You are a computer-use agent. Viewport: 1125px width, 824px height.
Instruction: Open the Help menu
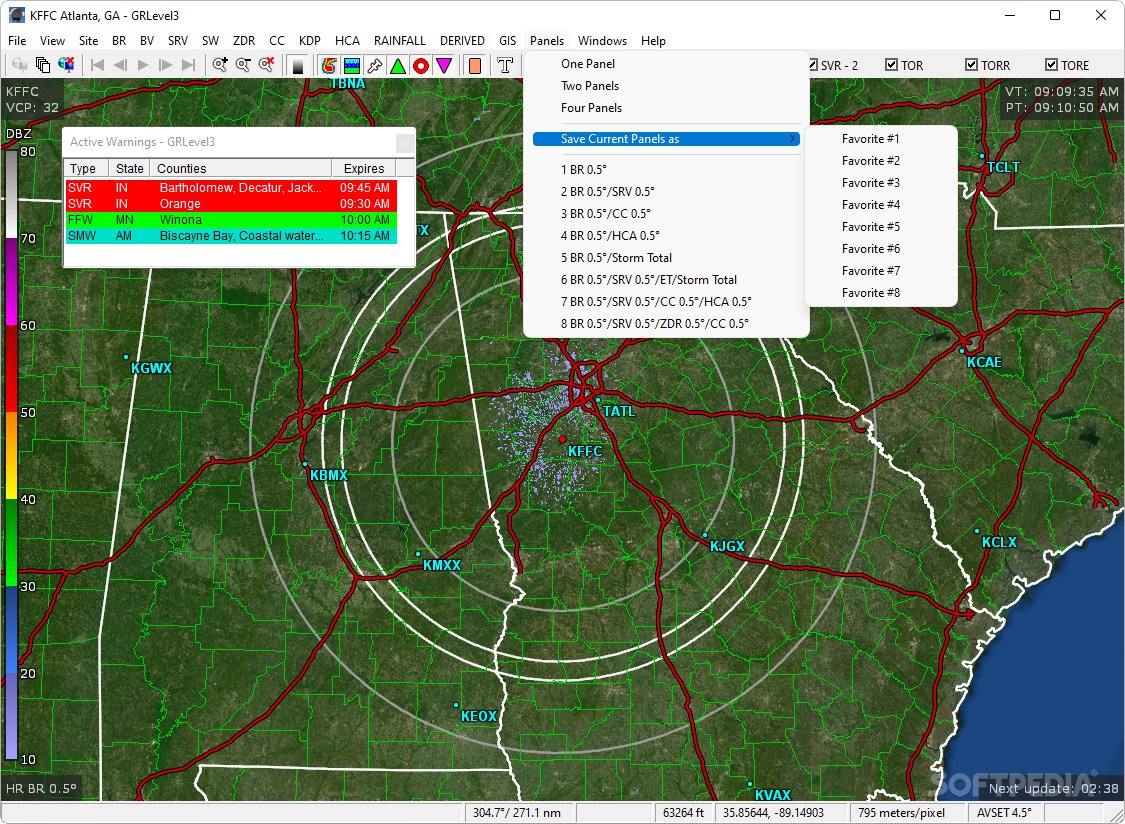click(653, 41)
